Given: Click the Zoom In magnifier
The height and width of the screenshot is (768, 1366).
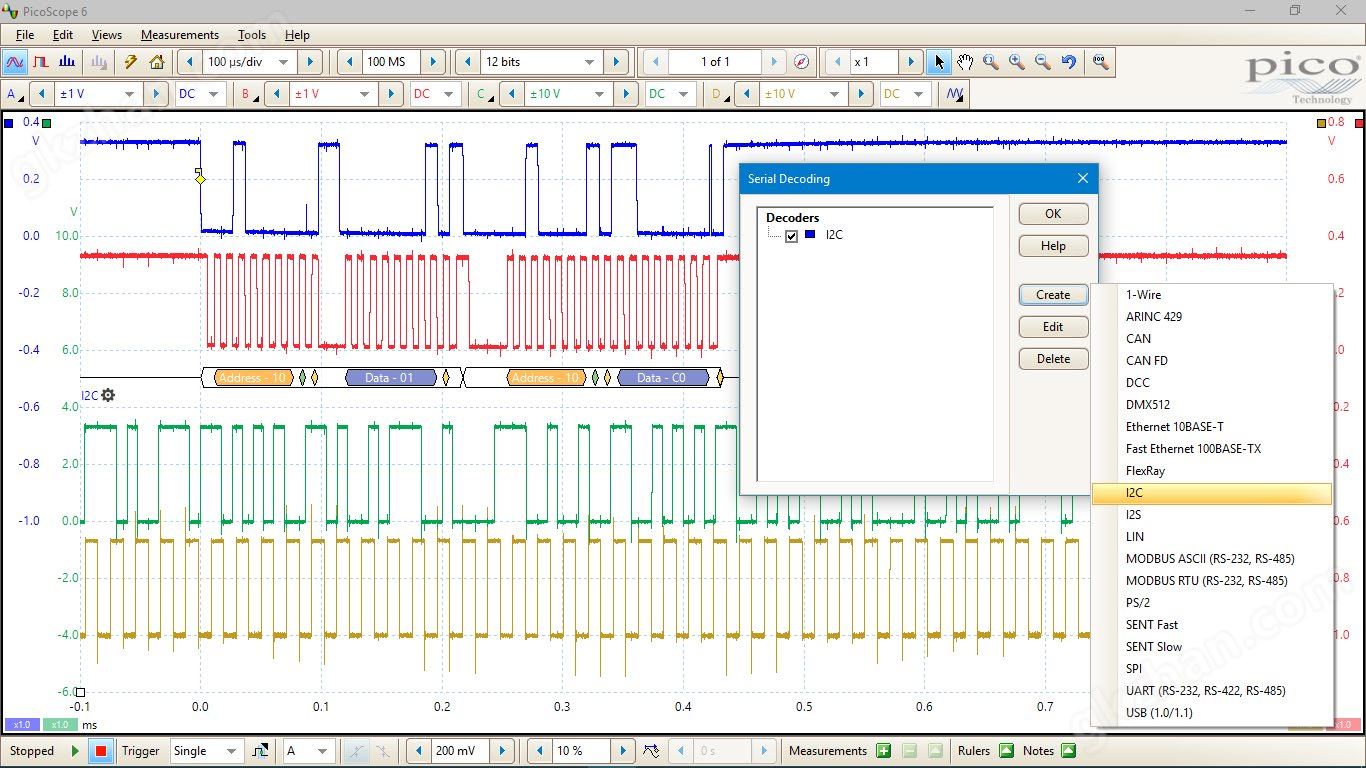Looking at the screenshot, I should point(1016,62).
